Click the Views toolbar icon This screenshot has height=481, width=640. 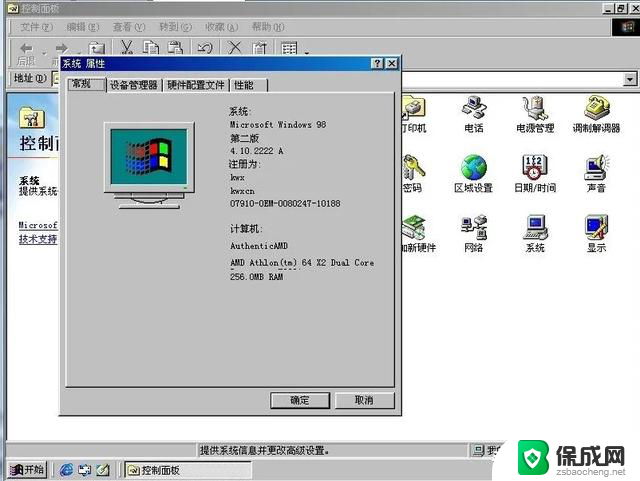289,49
